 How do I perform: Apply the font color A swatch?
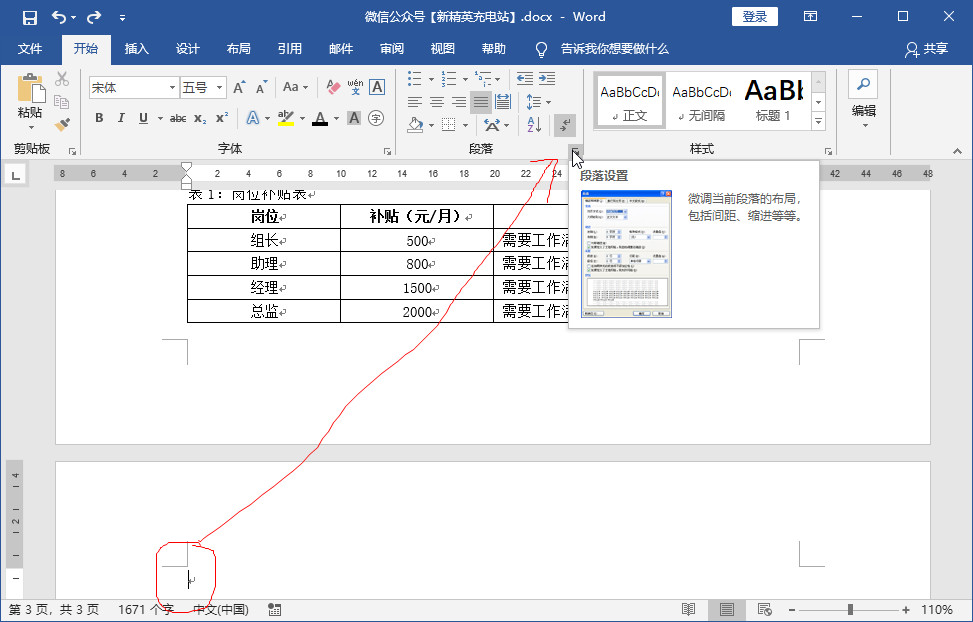tap(320, 118)
